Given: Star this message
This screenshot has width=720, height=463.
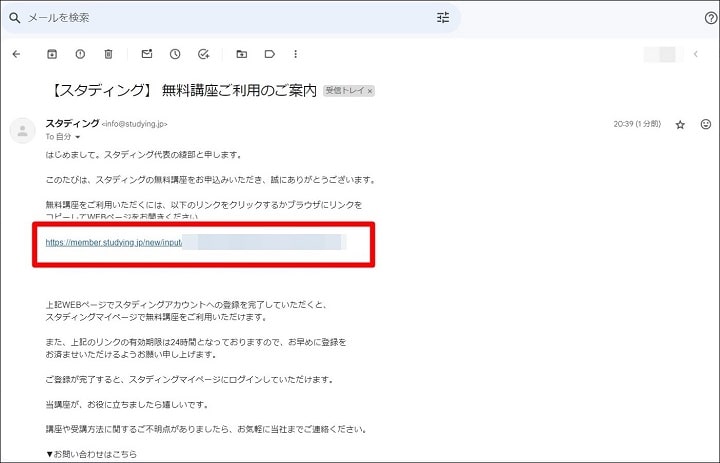Looking at the screenshot, I should tap(680, 124).
